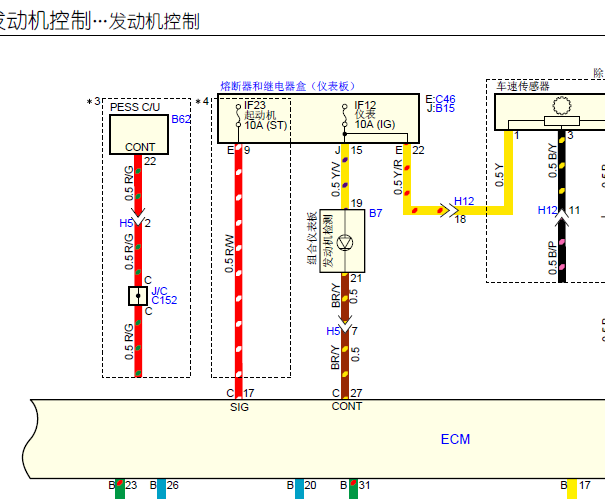Click ECM pin C 27
The height and width of the screenshot is (499, 605).
(x=347, y=393)
